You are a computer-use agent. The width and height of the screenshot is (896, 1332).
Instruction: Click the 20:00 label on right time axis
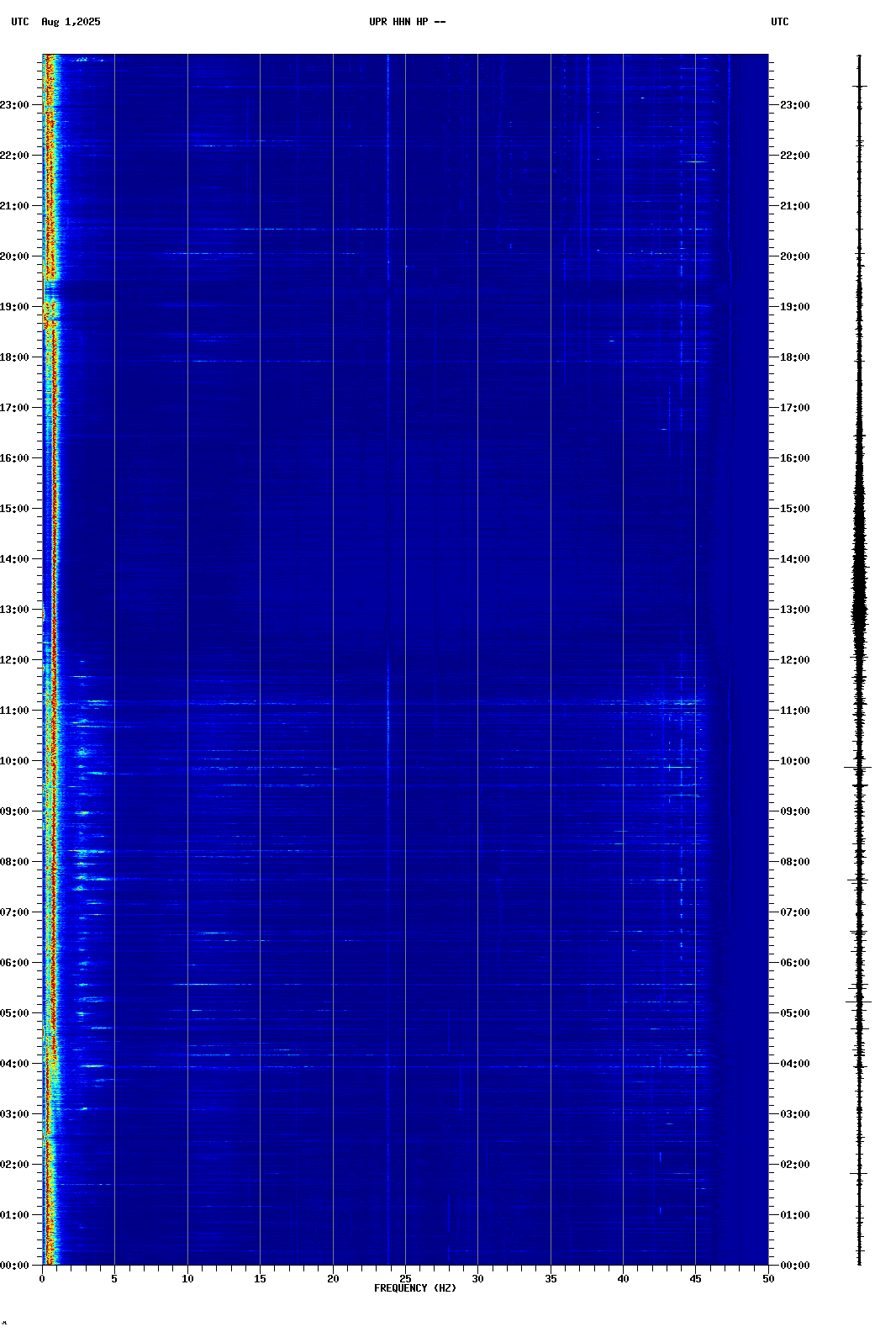pos(795,256)
